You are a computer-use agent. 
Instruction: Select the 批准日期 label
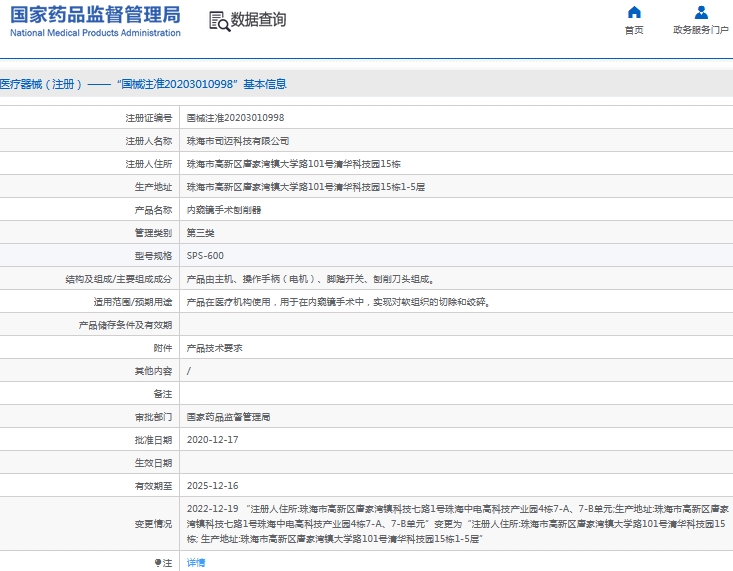153,440
